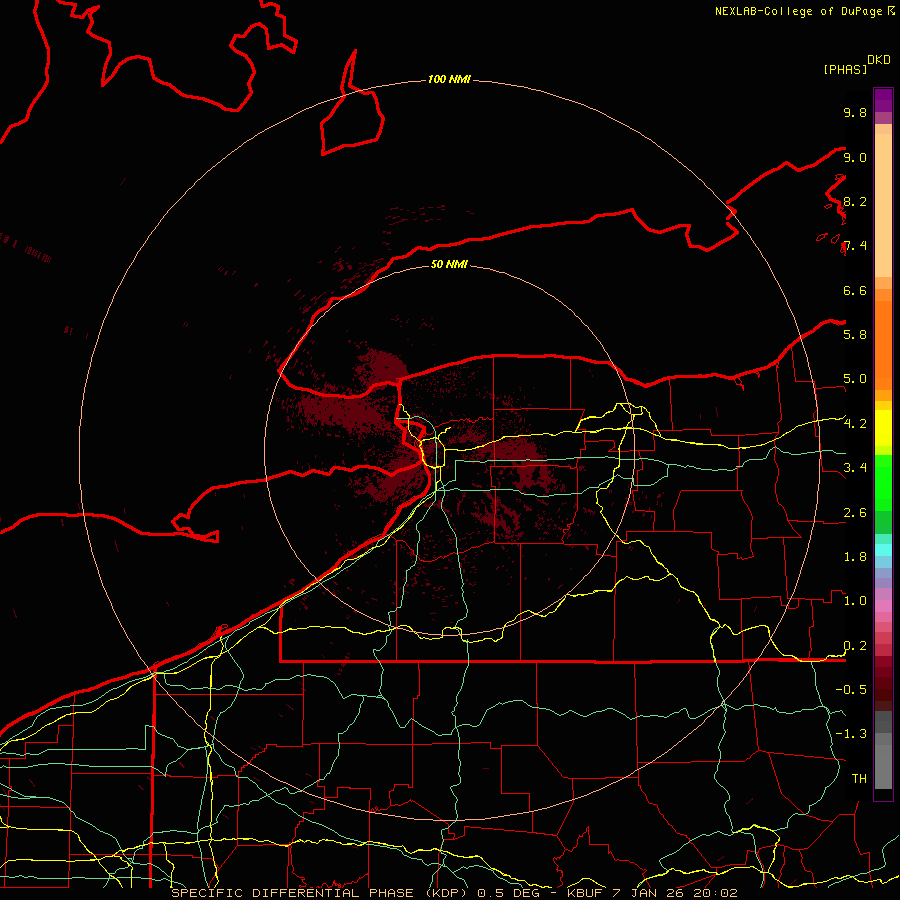Click the 50 NMI range ring label

(x=449, y=264)
